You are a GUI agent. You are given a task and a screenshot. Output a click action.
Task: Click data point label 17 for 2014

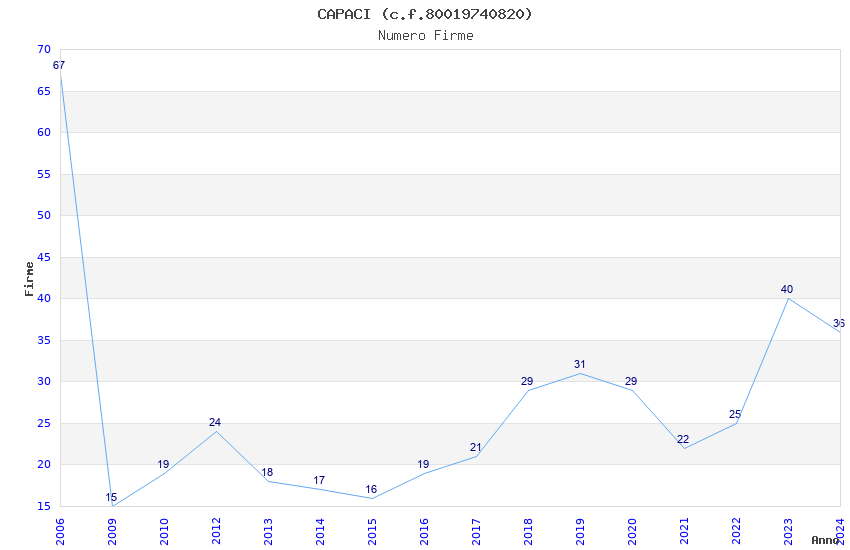point(319,481)
